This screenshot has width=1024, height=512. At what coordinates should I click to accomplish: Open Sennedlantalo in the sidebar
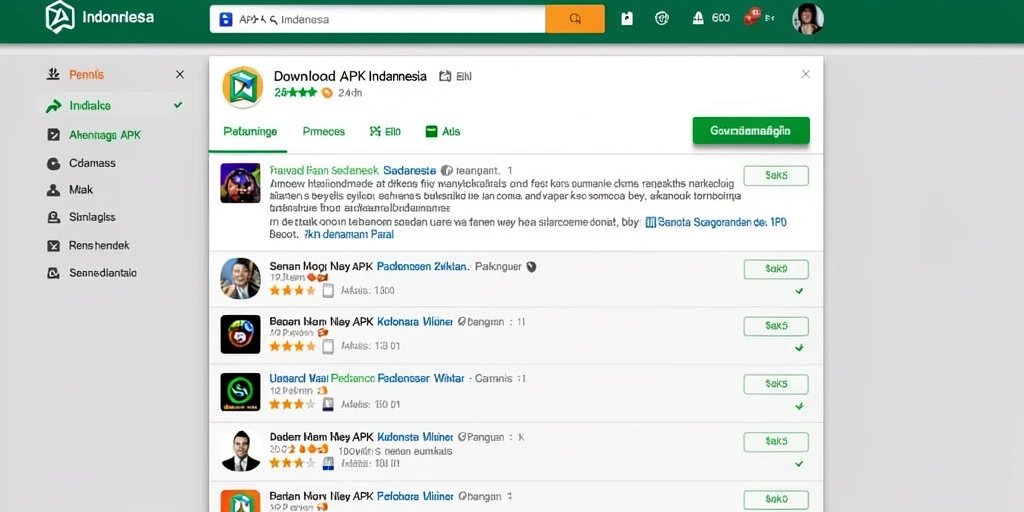click(x=103, y=273)
